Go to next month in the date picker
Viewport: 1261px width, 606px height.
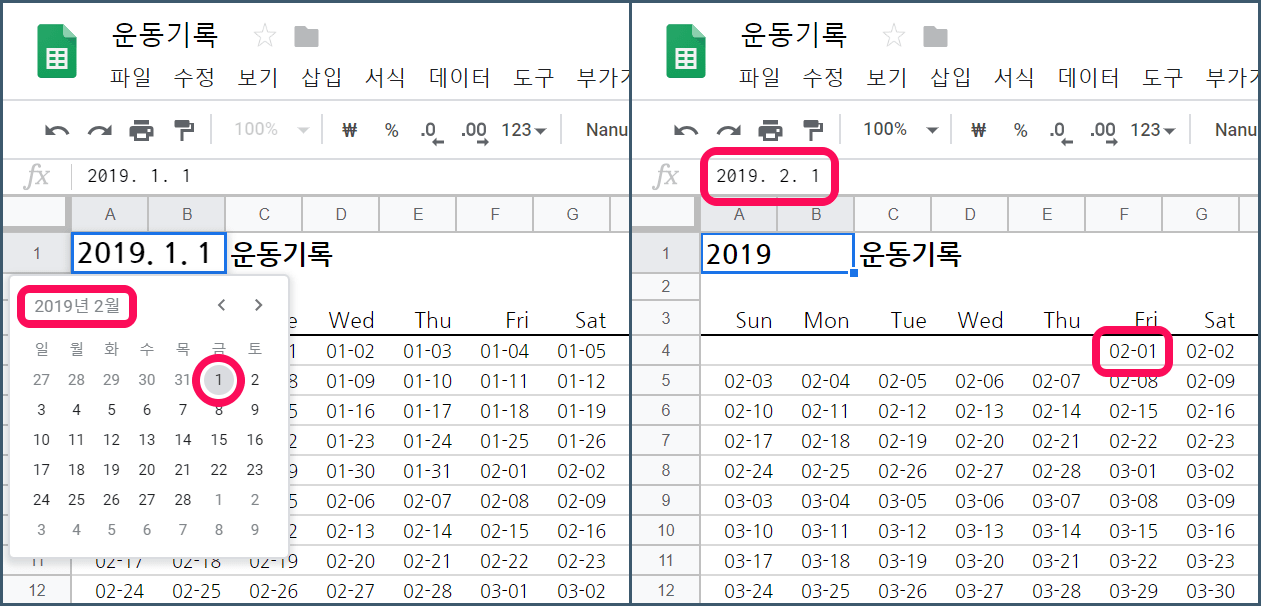click(x=258, y=305)
